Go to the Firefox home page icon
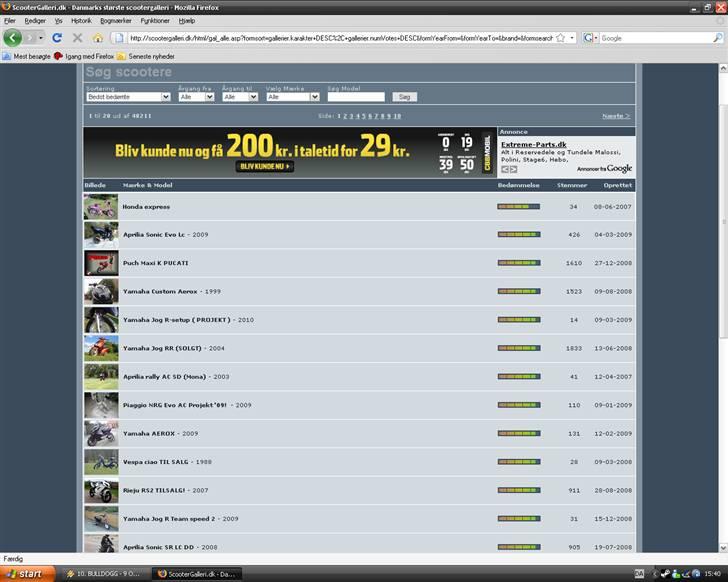 click(97, 38)
